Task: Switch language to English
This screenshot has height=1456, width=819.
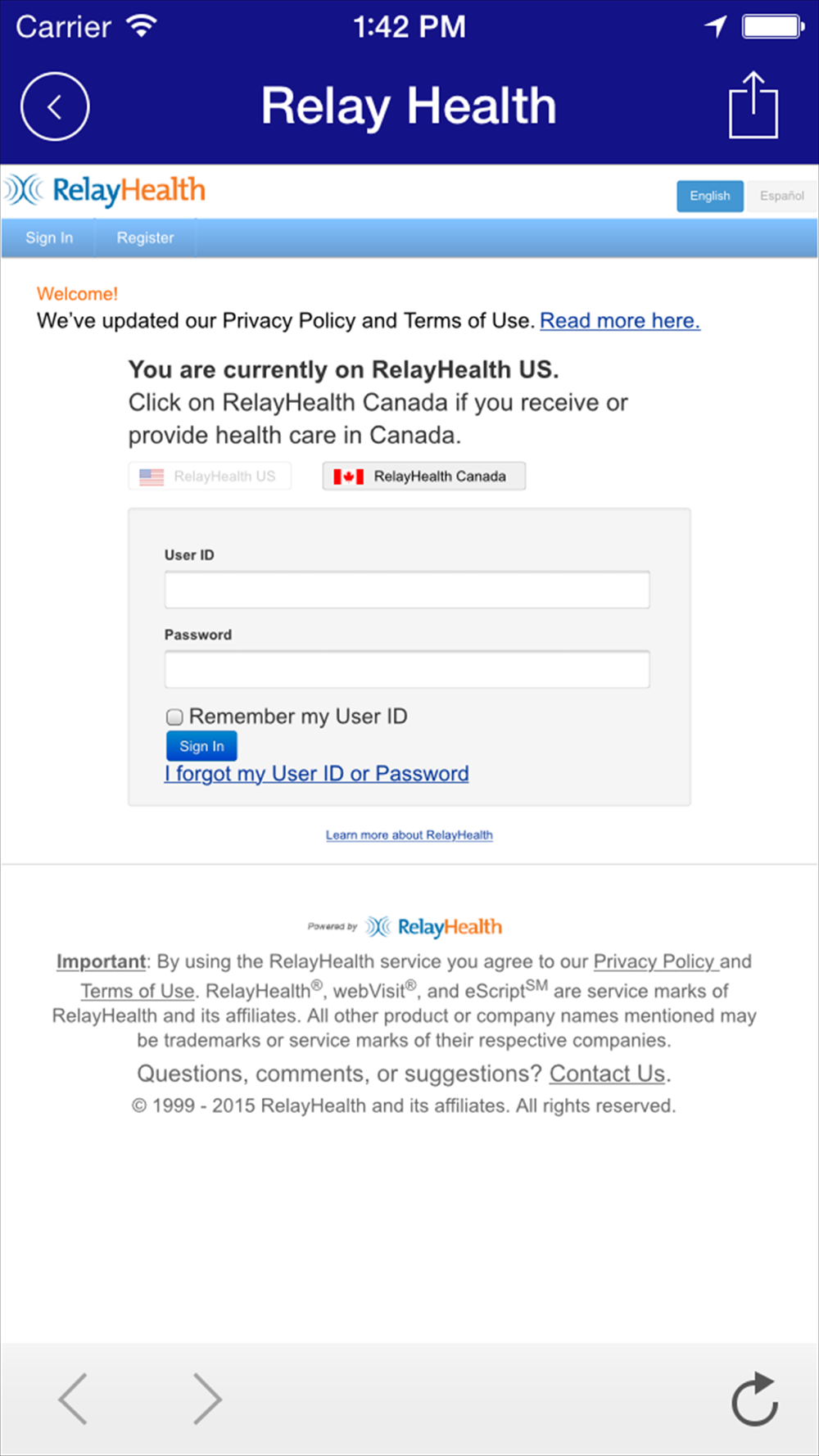Action: tap(709, 197)
